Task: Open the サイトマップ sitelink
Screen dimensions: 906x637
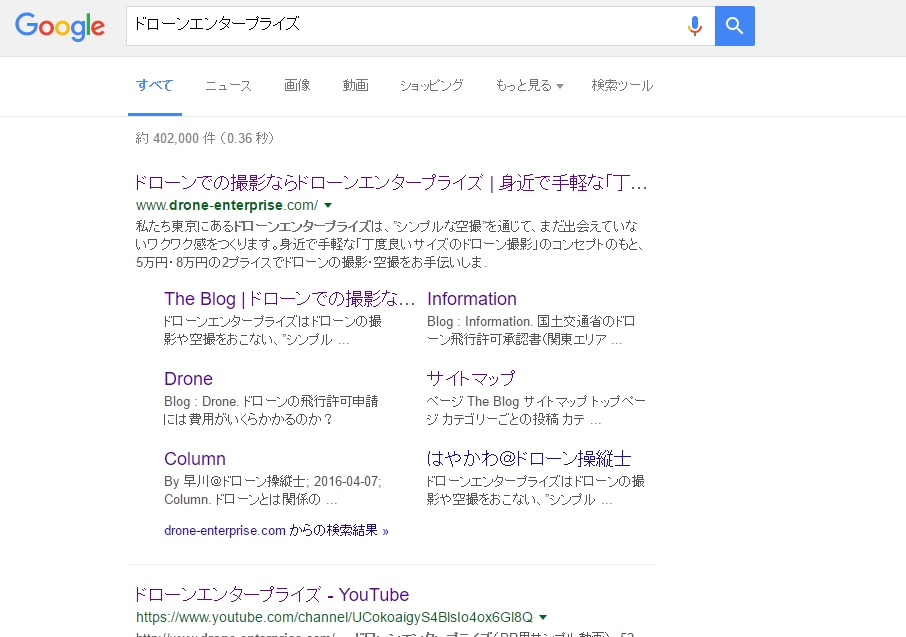Action: pyautogui.click(x=470, y=379)
